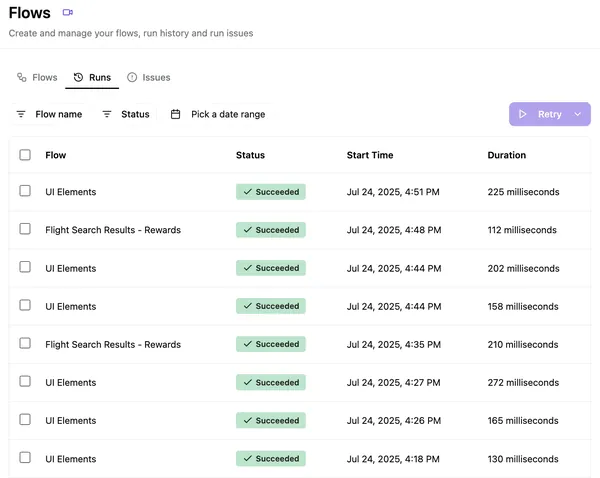The width and height of the screenshot is (600, 478).
Task: Click the filter icon beside Flow name
Action: (21, 114)
